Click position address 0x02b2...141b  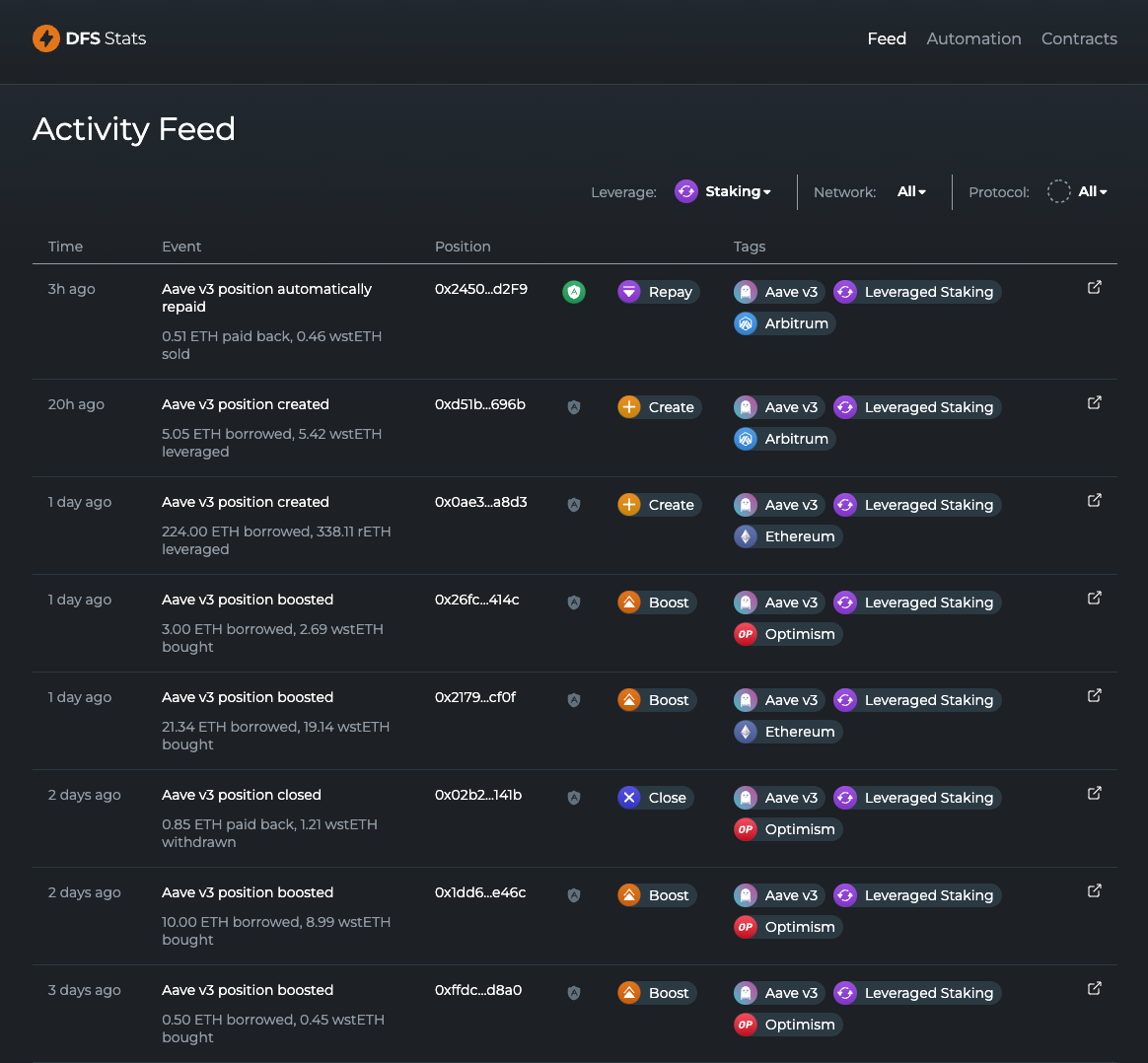point(478,795)
